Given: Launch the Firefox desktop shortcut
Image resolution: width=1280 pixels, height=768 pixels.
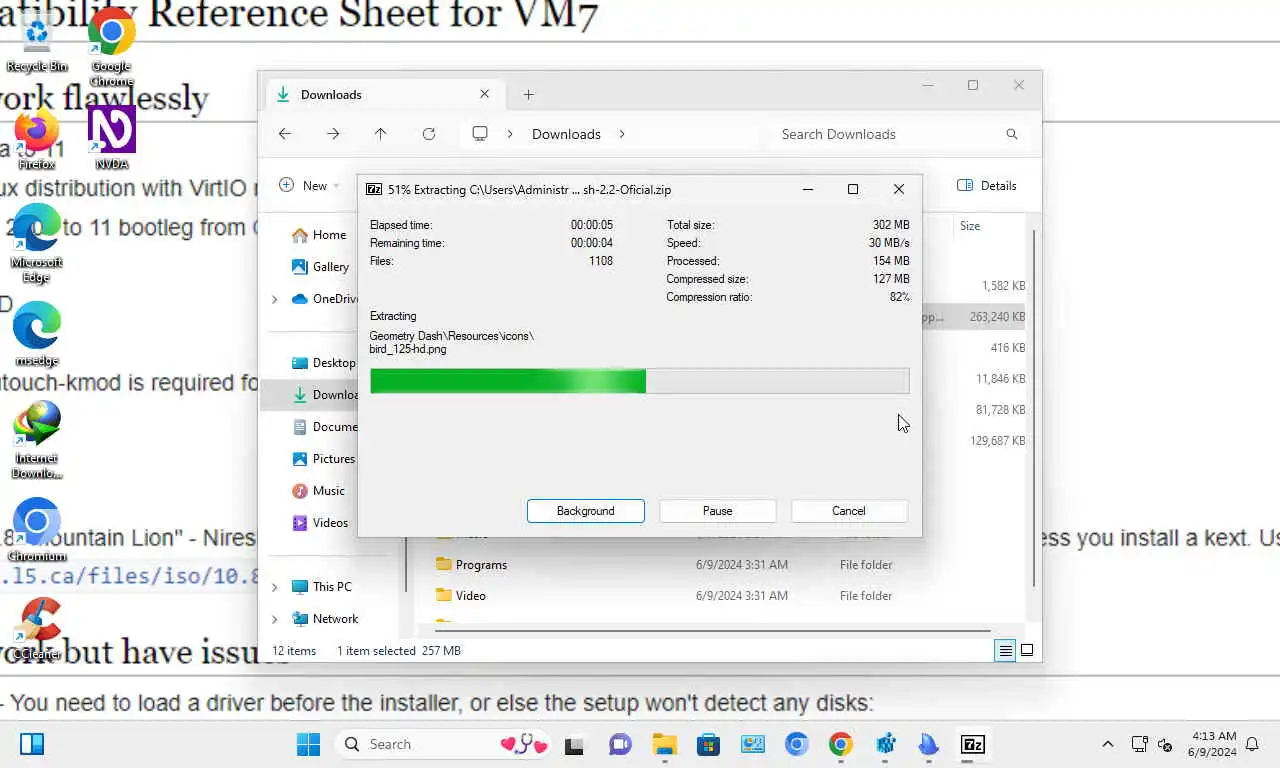Looking at the screenshot, I should coord(37,140).
